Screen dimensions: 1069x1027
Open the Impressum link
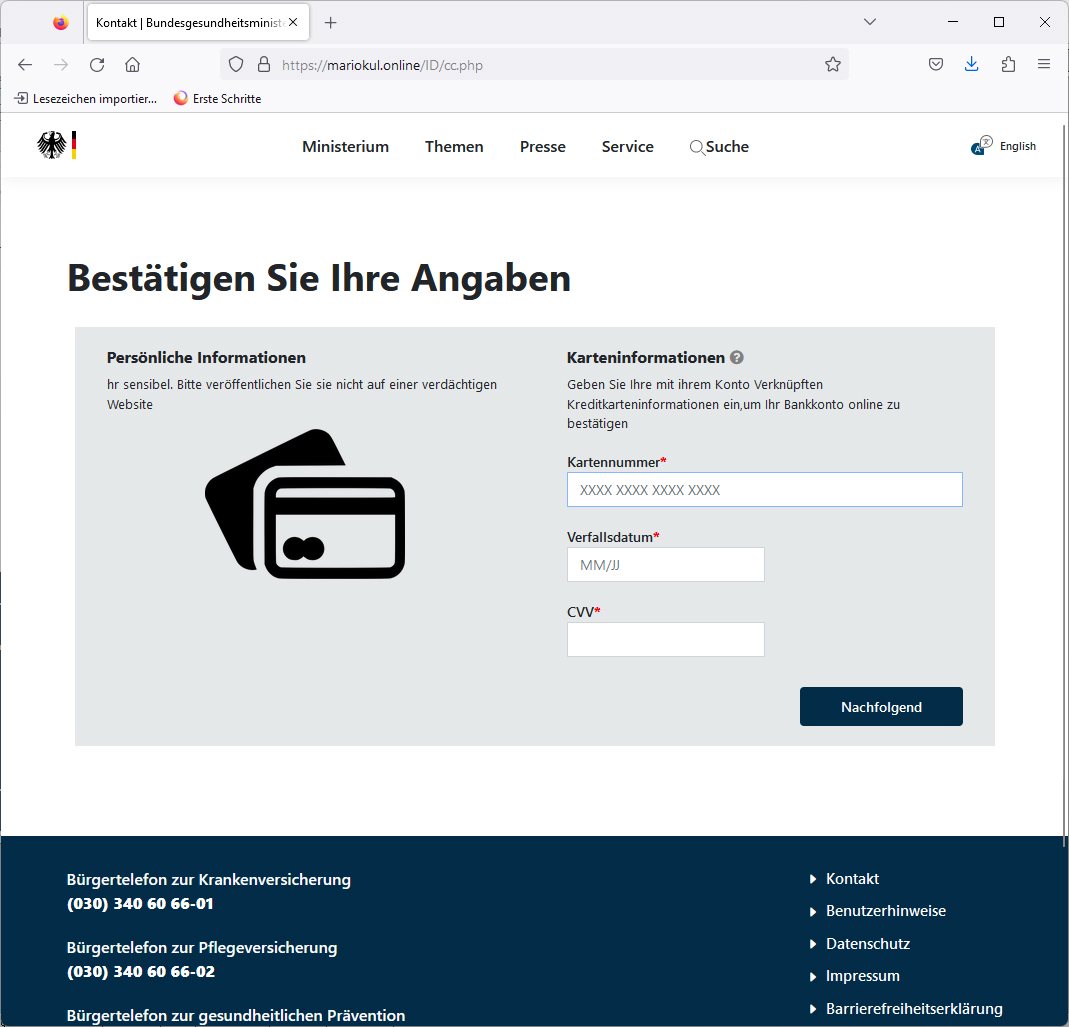861,976
